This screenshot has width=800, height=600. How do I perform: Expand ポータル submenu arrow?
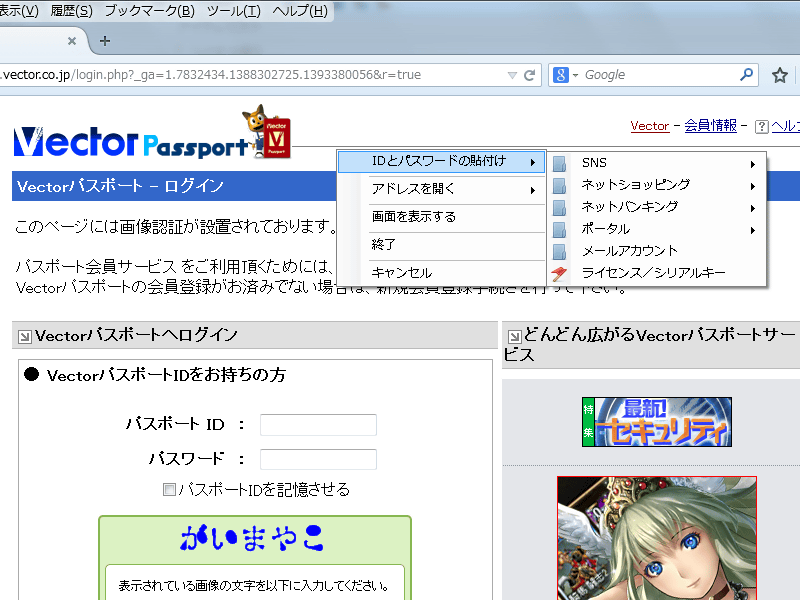click(x=753, y=231)
